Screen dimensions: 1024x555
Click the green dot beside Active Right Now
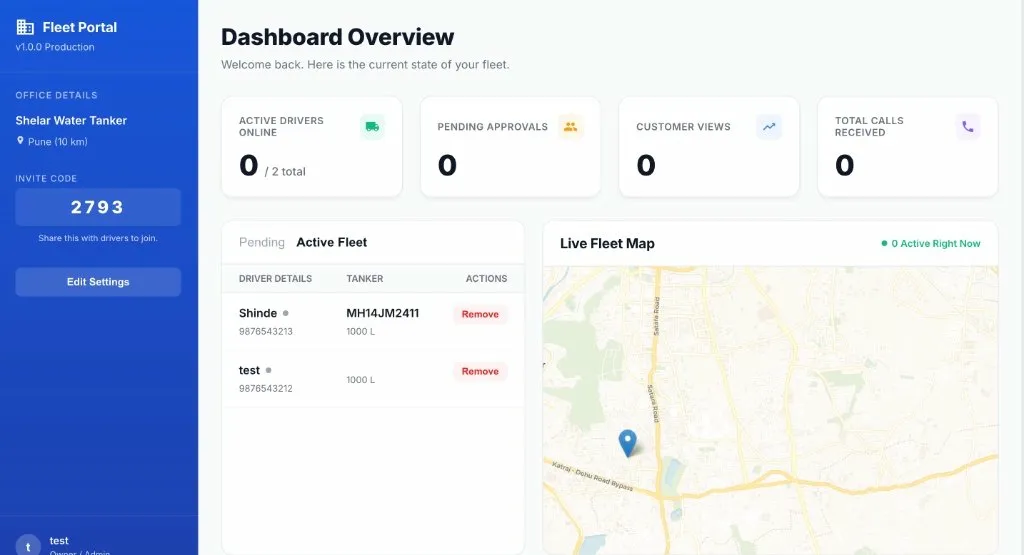click(884, 244)
